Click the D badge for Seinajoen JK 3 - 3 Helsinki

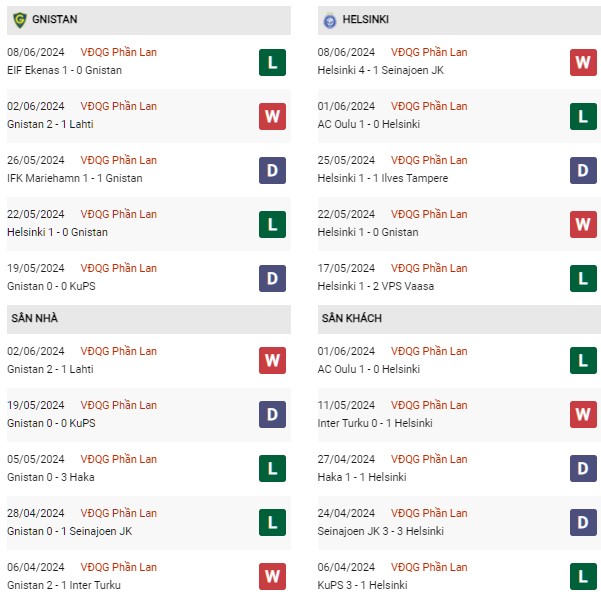click(583, 522)
